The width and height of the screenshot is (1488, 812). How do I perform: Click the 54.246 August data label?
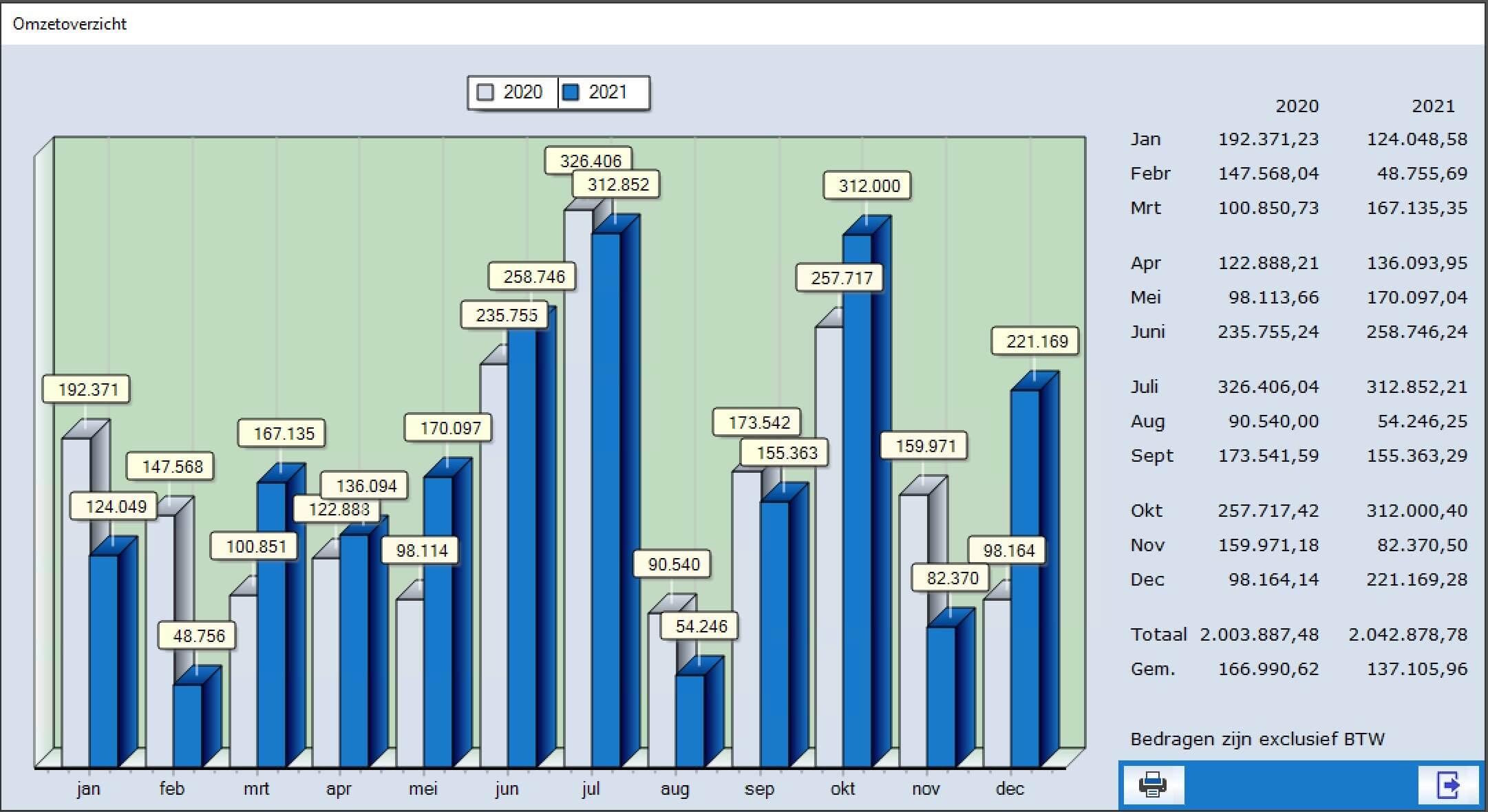(x=701, y=626)
